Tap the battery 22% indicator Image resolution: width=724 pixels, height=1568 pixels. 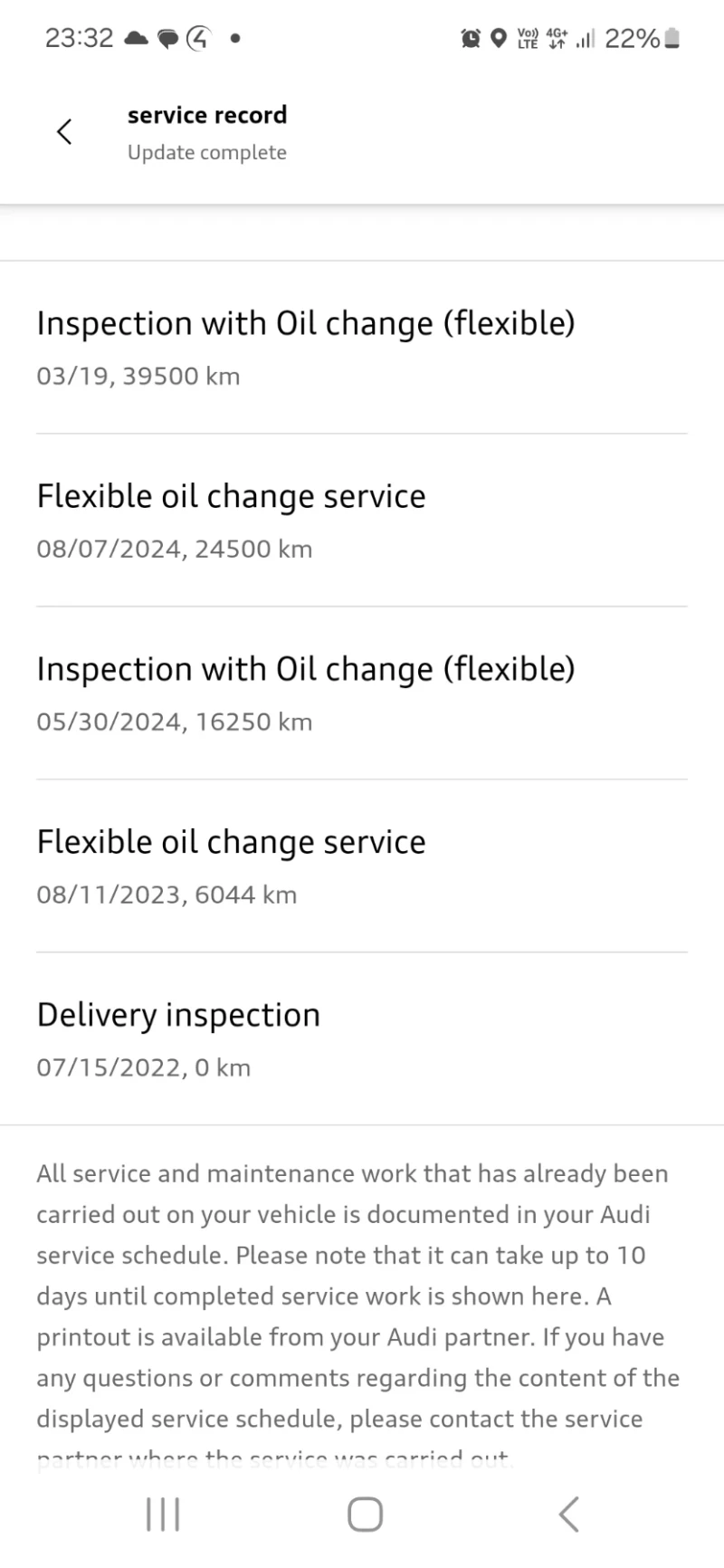click(642, 38)
